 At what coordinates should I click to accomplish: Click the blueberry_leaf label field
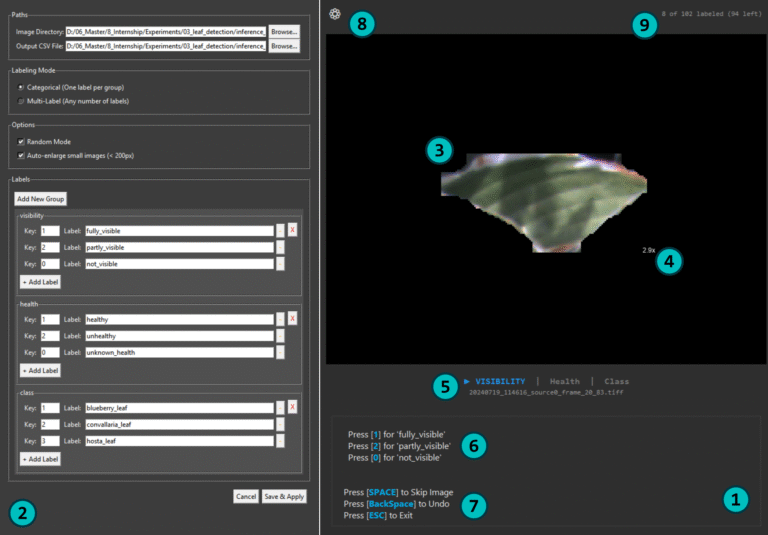[178, 408]
